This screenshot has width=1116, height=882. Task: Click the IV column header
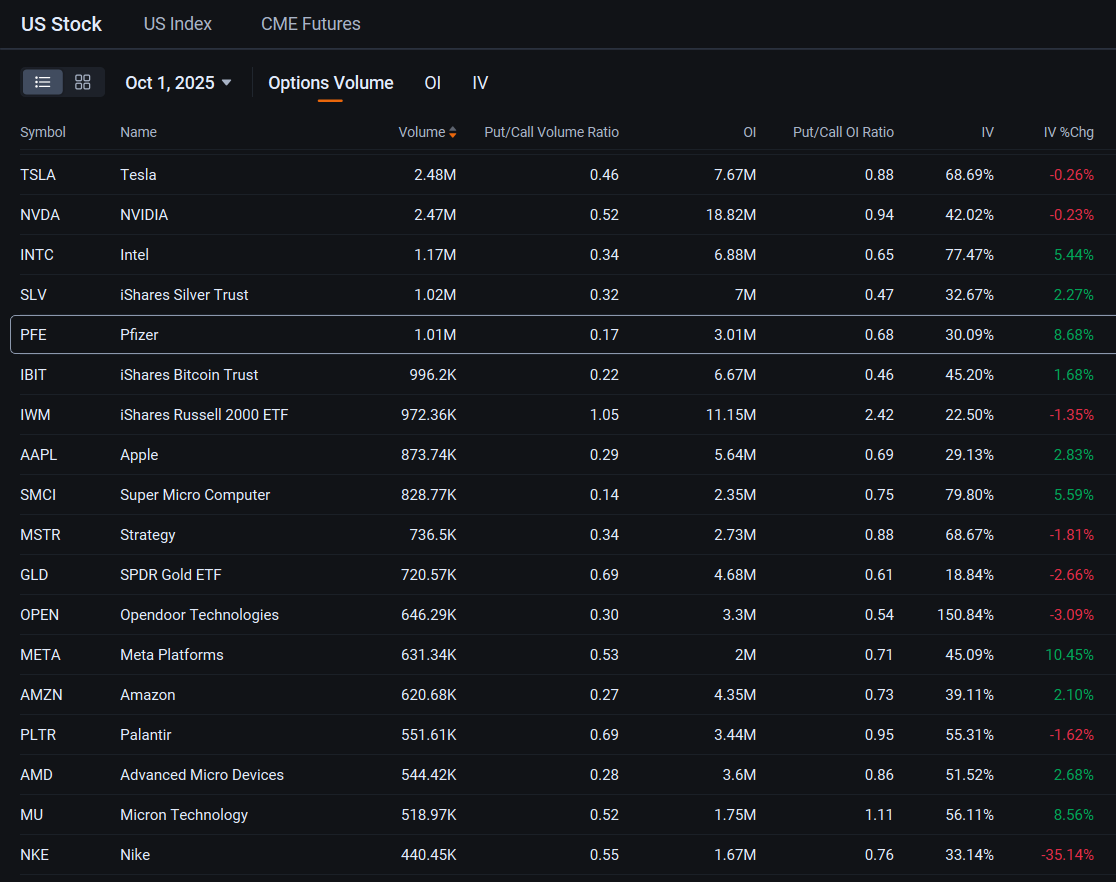987,132
